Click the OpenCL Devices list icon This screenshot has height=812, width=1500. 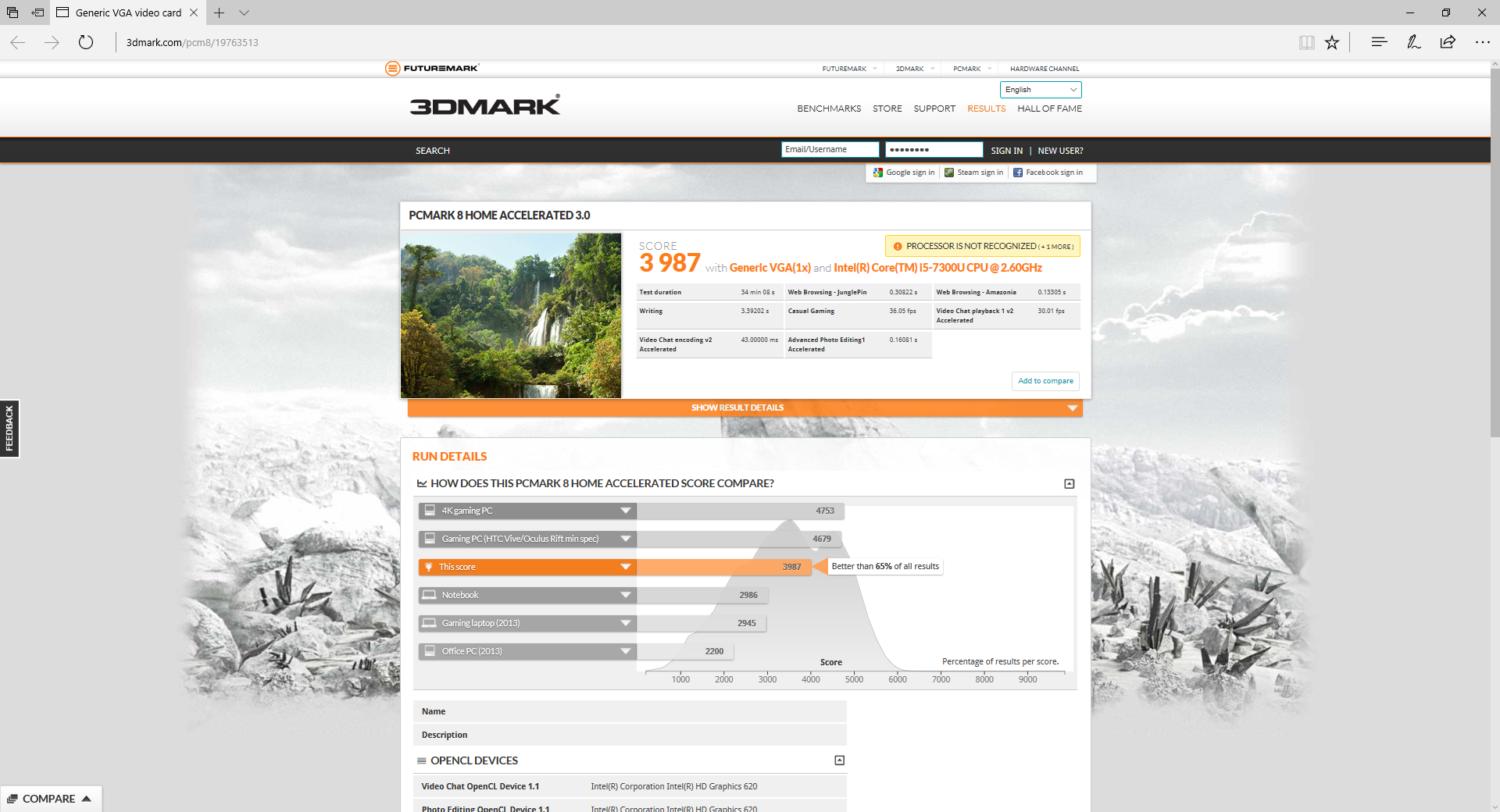click(x=422, y=760)
